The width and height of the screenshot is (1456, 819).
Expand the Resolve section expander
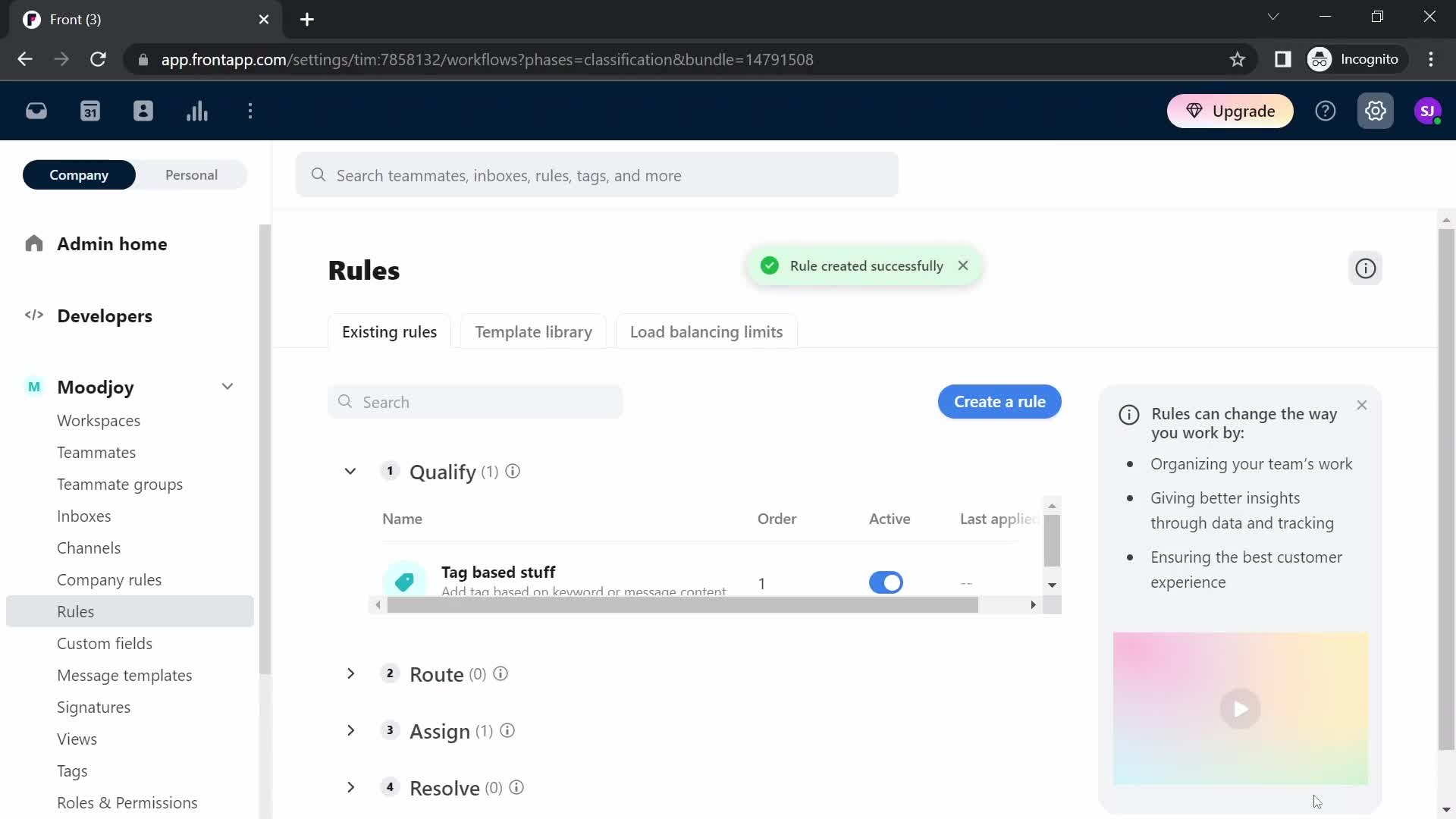point(351,787)
